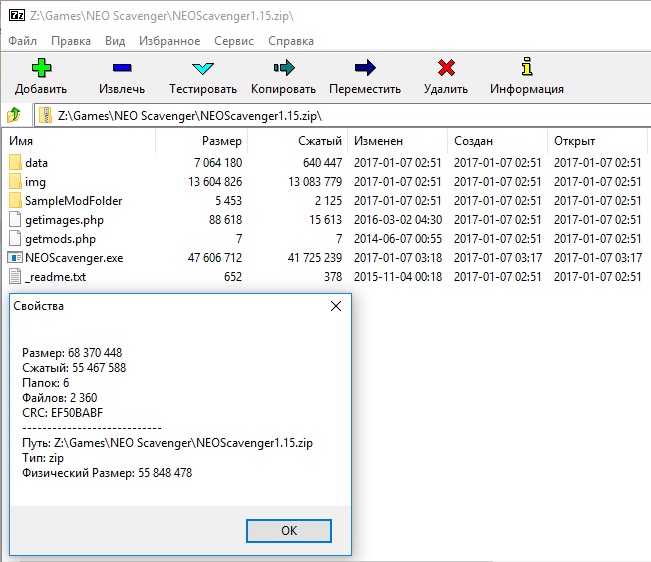Viewport: 651px width, 562px height.
Task: Select the getmods.php file icon
Action: [15, 239]
